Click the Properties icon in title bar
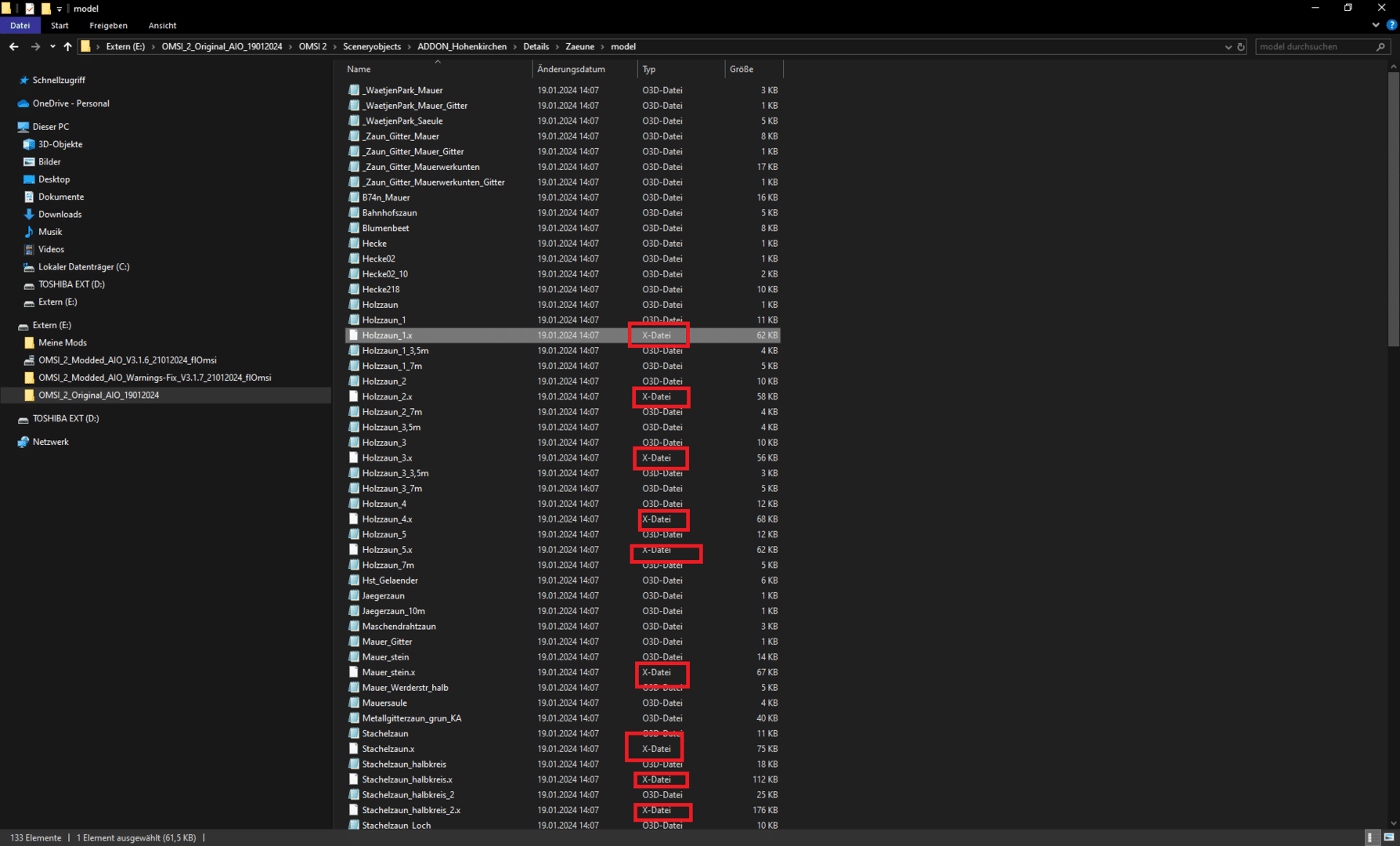 (x=30, y=9)
